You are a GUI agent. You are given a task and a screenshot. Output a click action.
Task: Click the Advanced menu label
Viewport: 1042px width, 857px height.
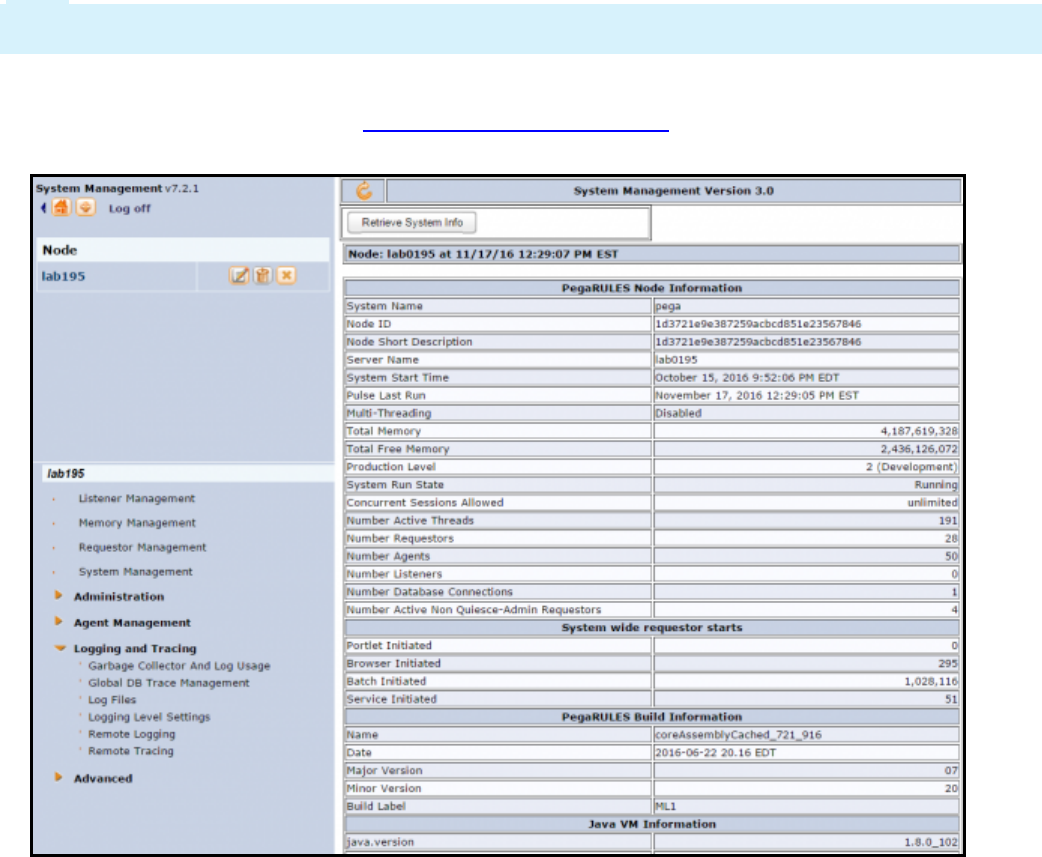tap(103, 778)
